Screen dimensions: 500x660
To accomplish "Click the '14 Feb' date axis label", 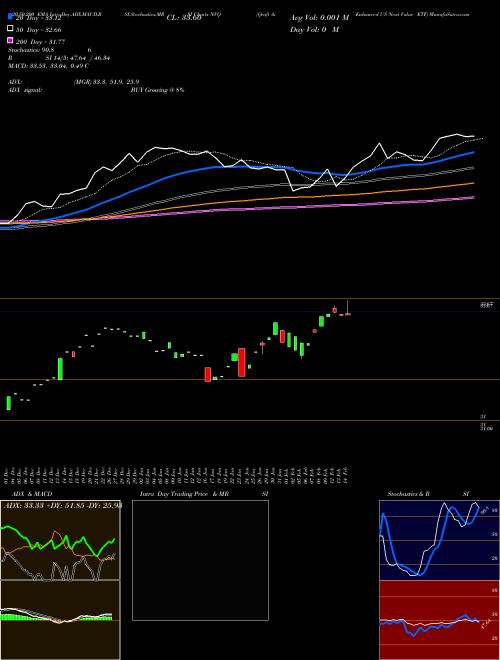I will click(347, 475).
